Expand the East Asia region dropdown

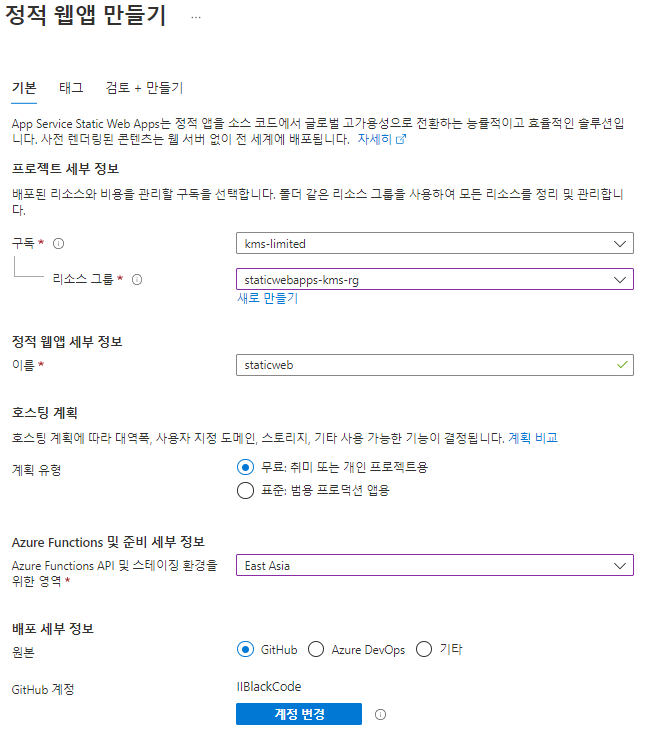pyautogui.click(x=435, y=565)
